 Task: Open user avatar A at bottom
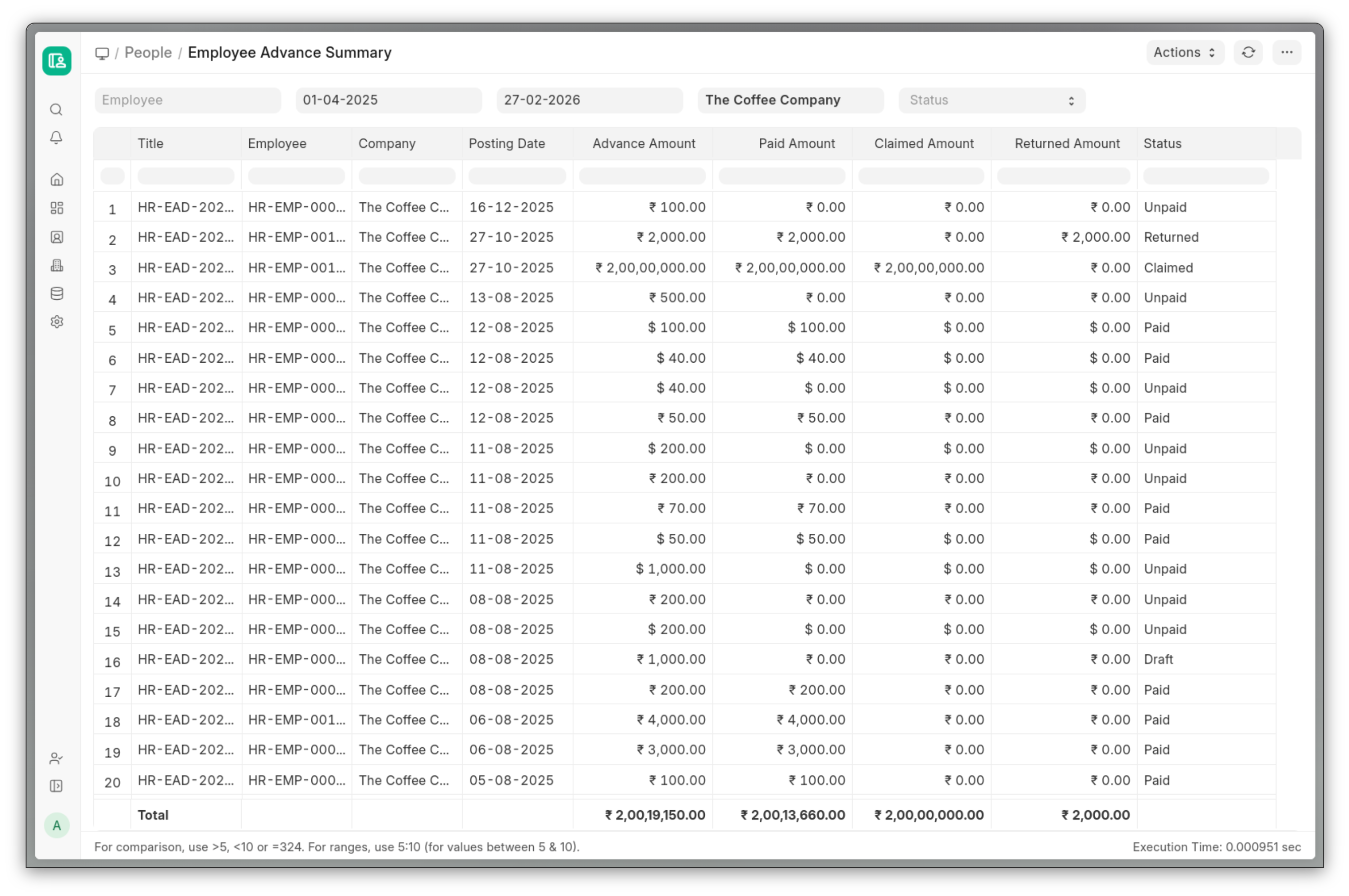pos(57,826)
